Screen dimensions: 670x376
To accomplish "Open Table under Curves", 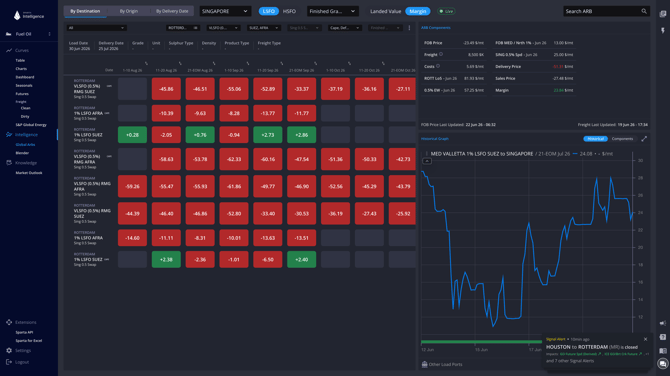I will (20, 60).
